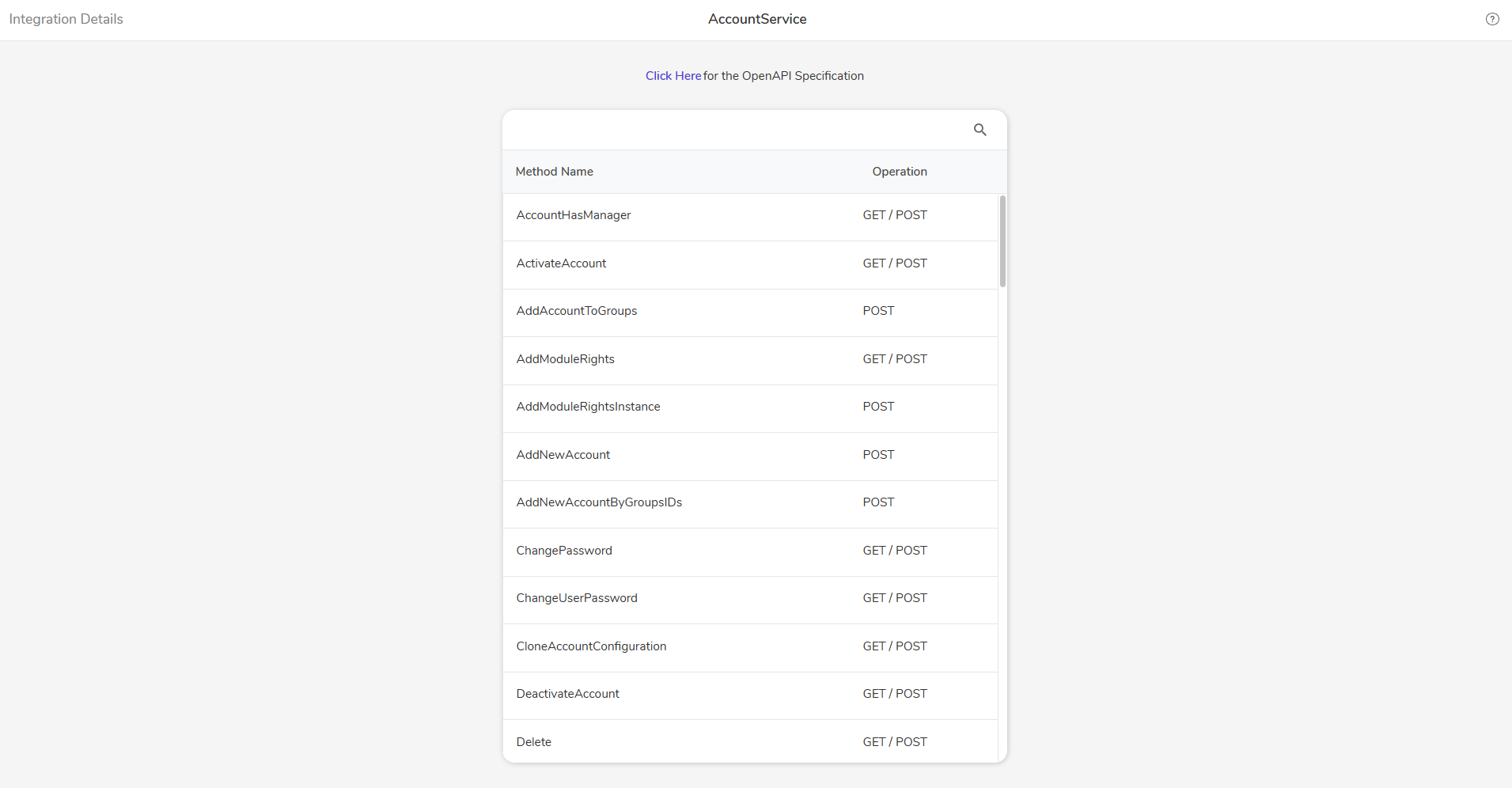
Task: Open the help question mark icon
Action: click(1492, 19)
